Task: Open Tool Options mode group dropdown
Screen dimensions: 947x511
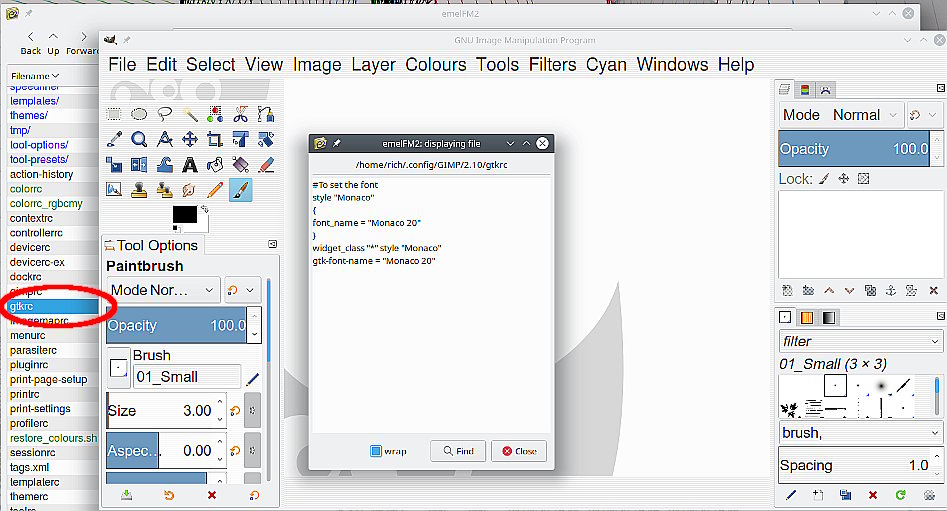Action: [x=243, y=290]
